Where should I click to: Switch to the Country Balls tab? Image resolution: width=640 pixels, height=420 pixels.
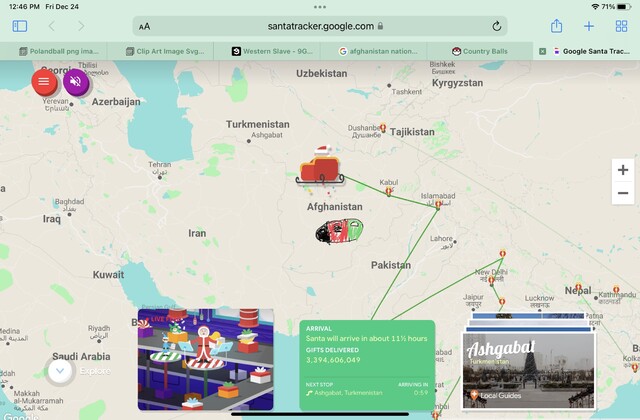pos(480,51)
